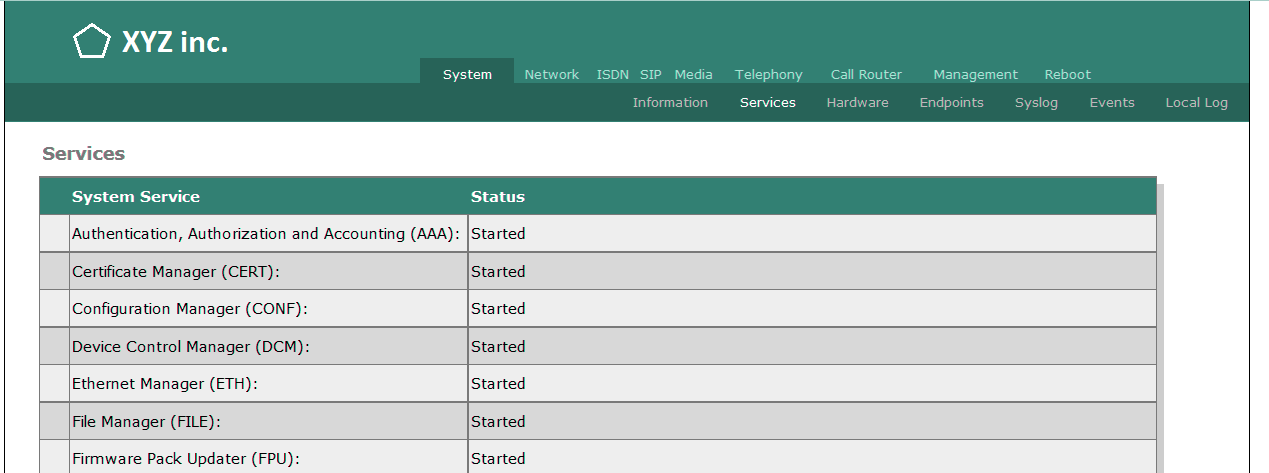Switch to the Network tab
Image resolution: width=1269 pixels, height=473 pixels.
[551, 74]
